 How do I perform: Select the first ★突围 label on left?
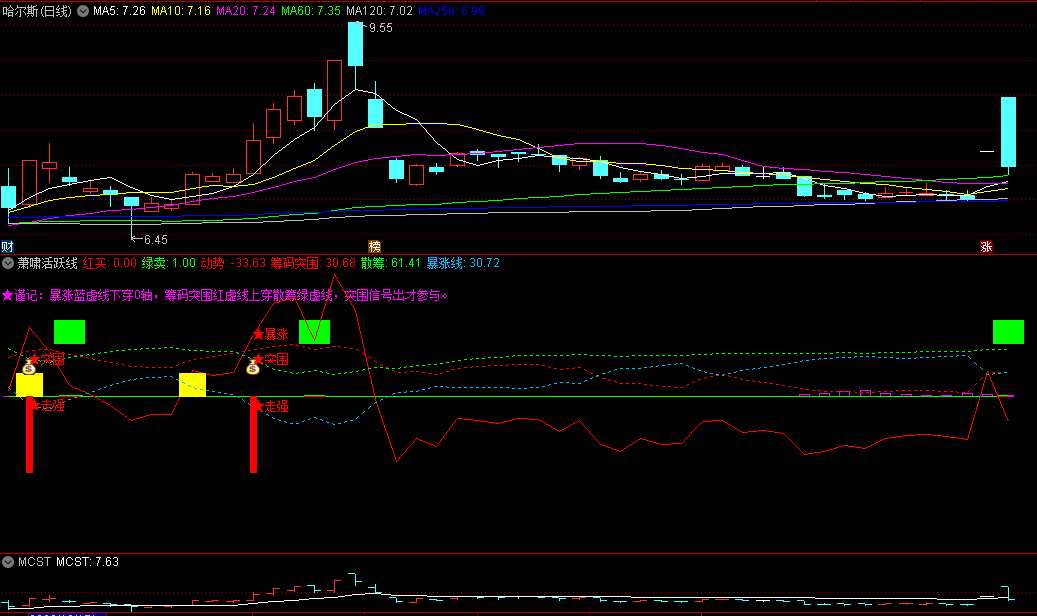point(47,359)
